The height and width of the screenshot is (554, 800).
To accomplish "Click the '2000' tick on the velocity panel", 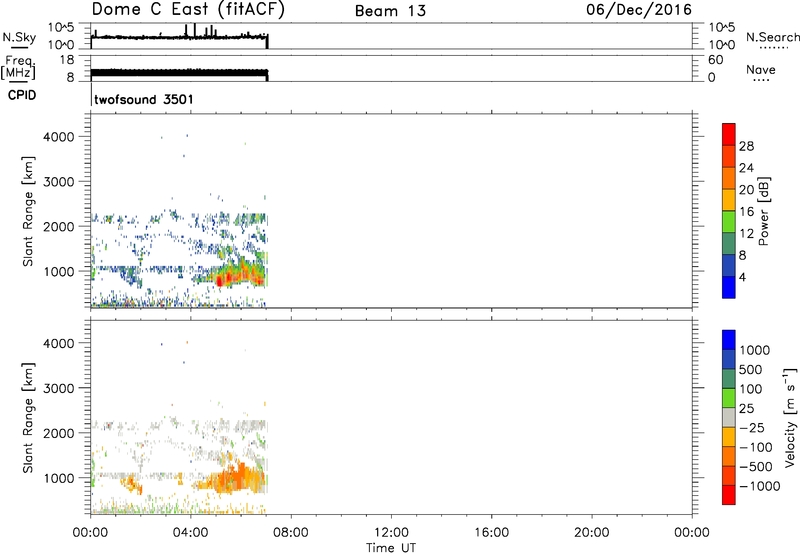I will tap(59, 434).
